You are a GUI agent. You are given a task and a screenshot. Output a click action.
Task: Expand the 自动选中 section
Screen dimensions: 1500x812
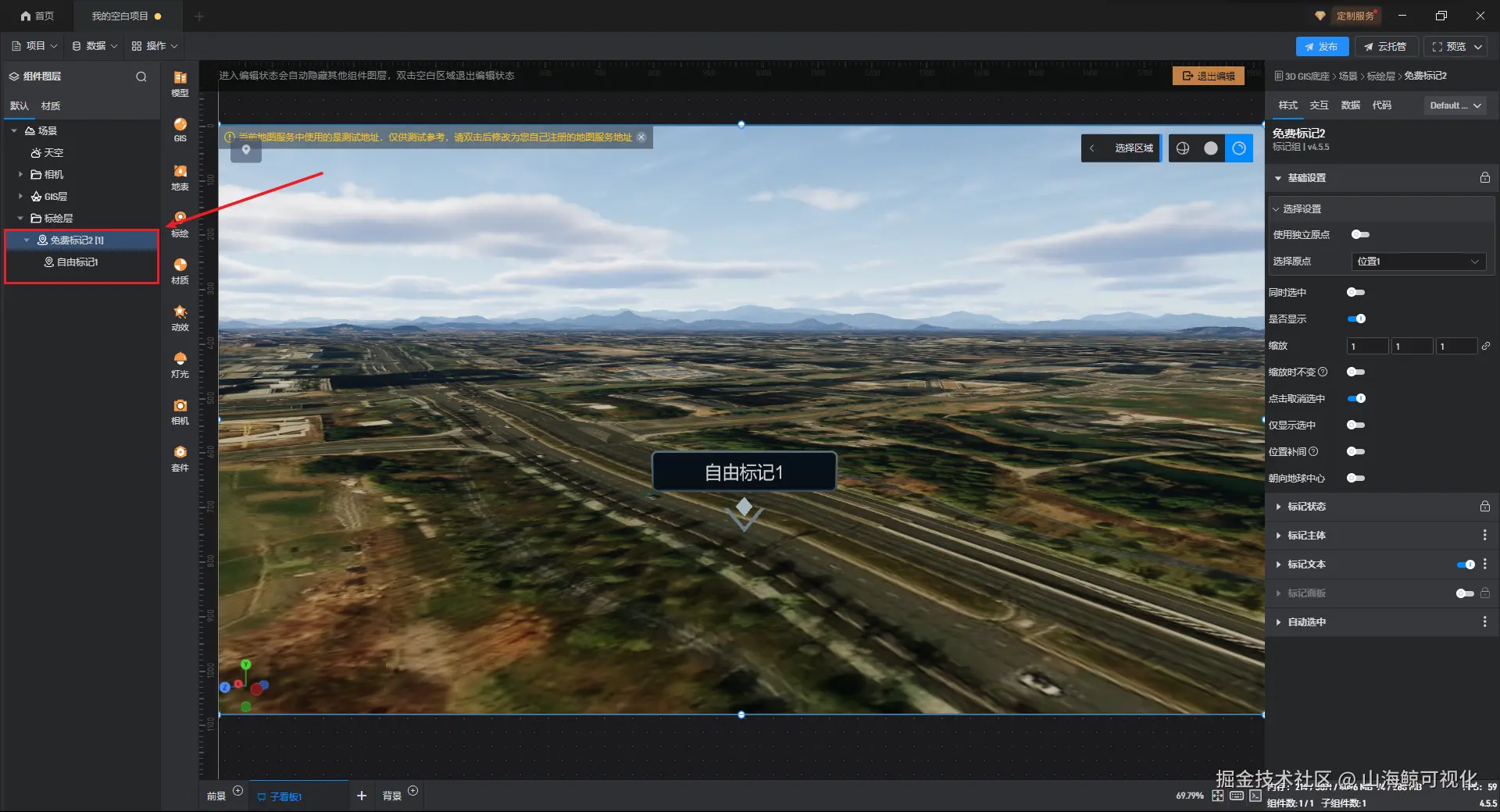pos(1278,622)
